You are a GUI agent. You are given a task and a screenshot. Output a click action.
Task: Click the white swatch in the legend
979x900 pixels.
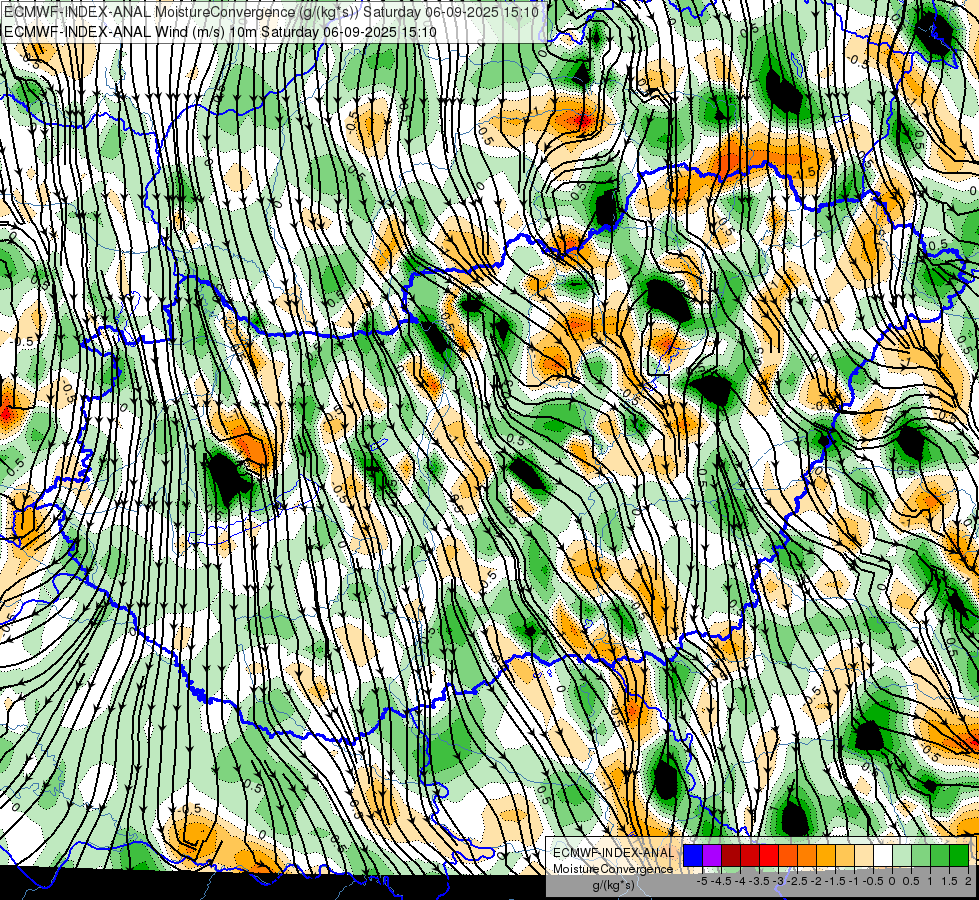tap(883, 855)
